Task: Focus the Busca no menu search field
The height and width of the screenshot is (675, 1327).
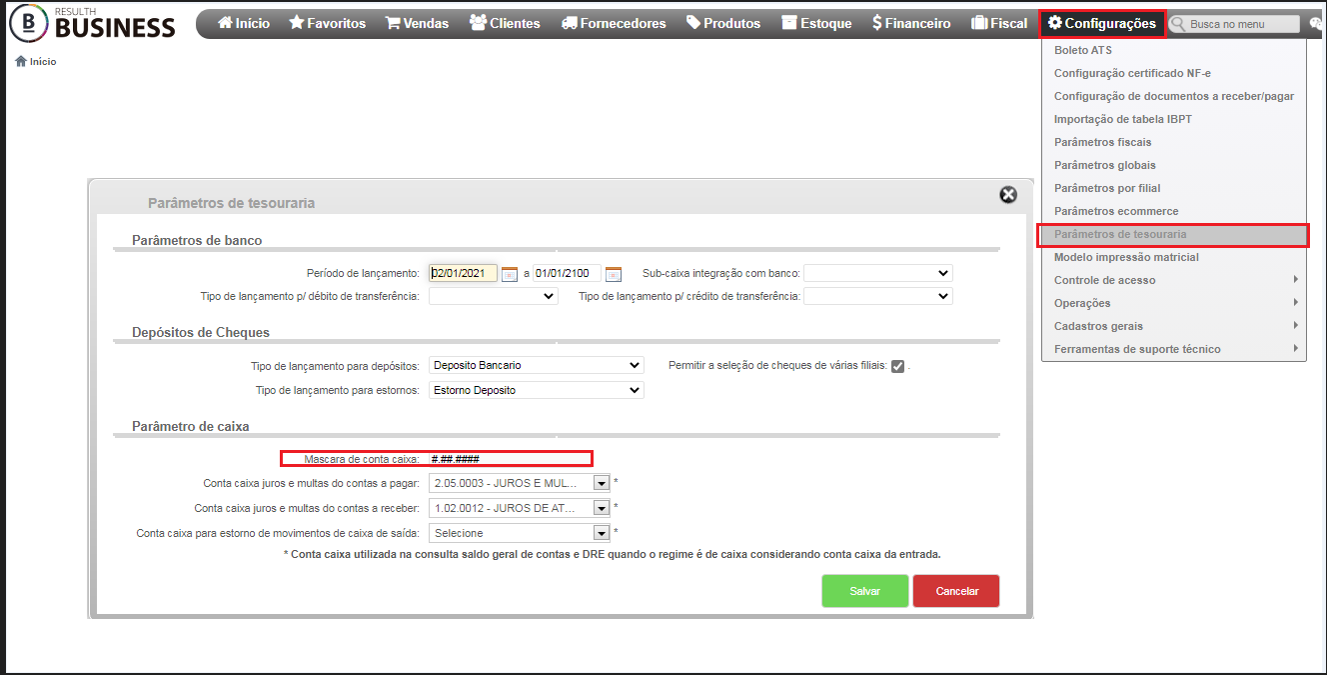Action: [1235, 23]
